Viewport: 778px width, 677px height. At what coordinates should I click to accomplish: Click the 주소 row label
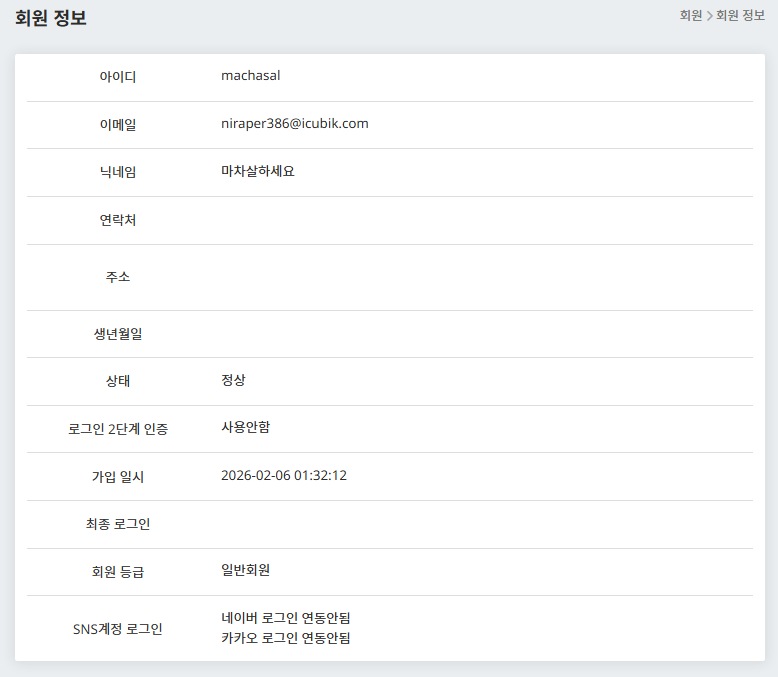tap(118, 277)
